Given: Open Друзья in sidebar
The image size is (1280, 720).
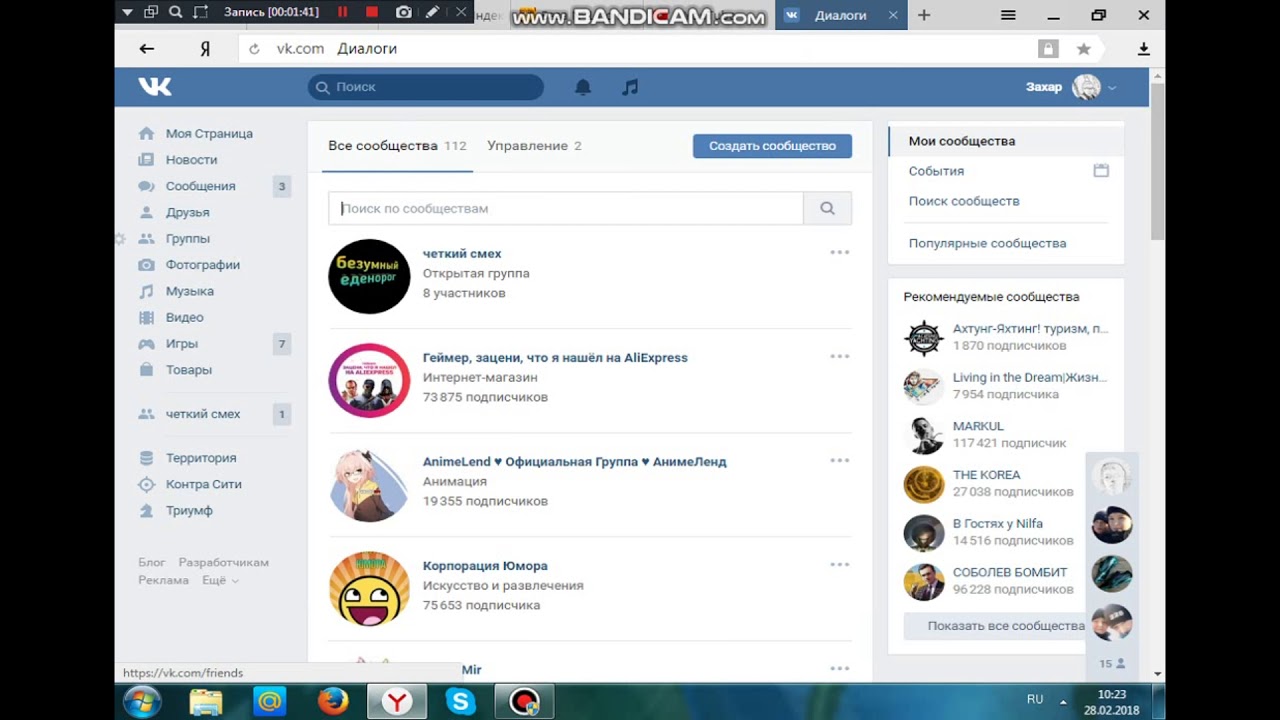Looking at the screenshot, I should pyautogui.click(x=187, y=212).
